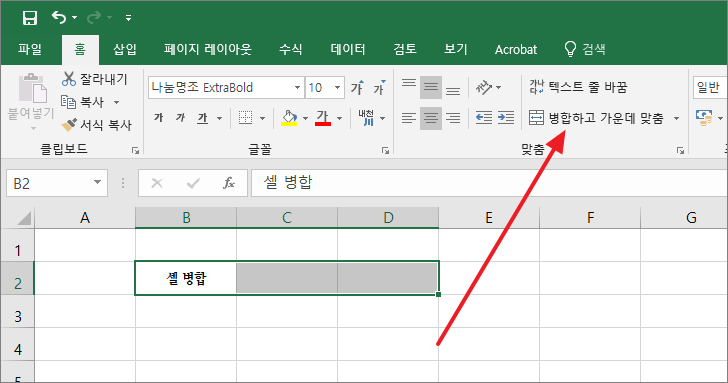The width and height of the screenshot is (728, 383).
Task: Open the 페이지 레이아웃 tab
Action: point(208,49)
